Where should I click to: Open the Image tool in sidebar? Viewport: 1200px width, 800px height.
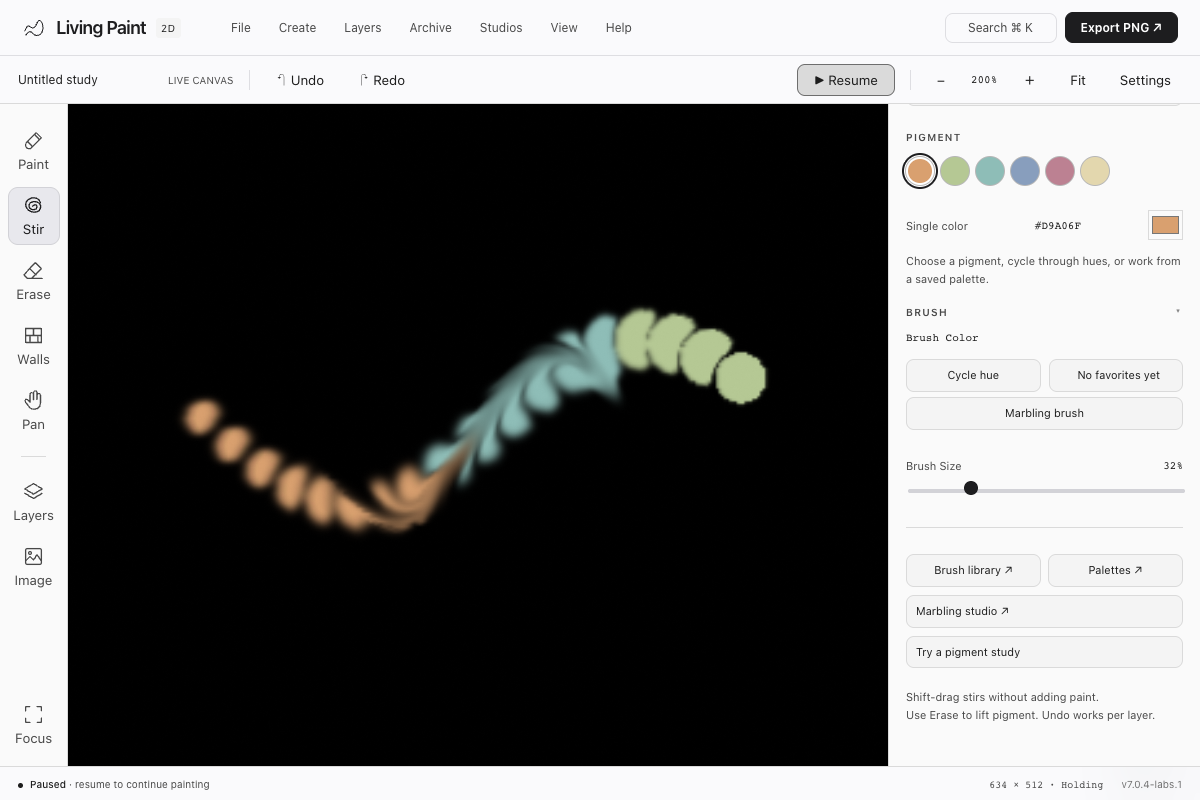coord(33,567)
